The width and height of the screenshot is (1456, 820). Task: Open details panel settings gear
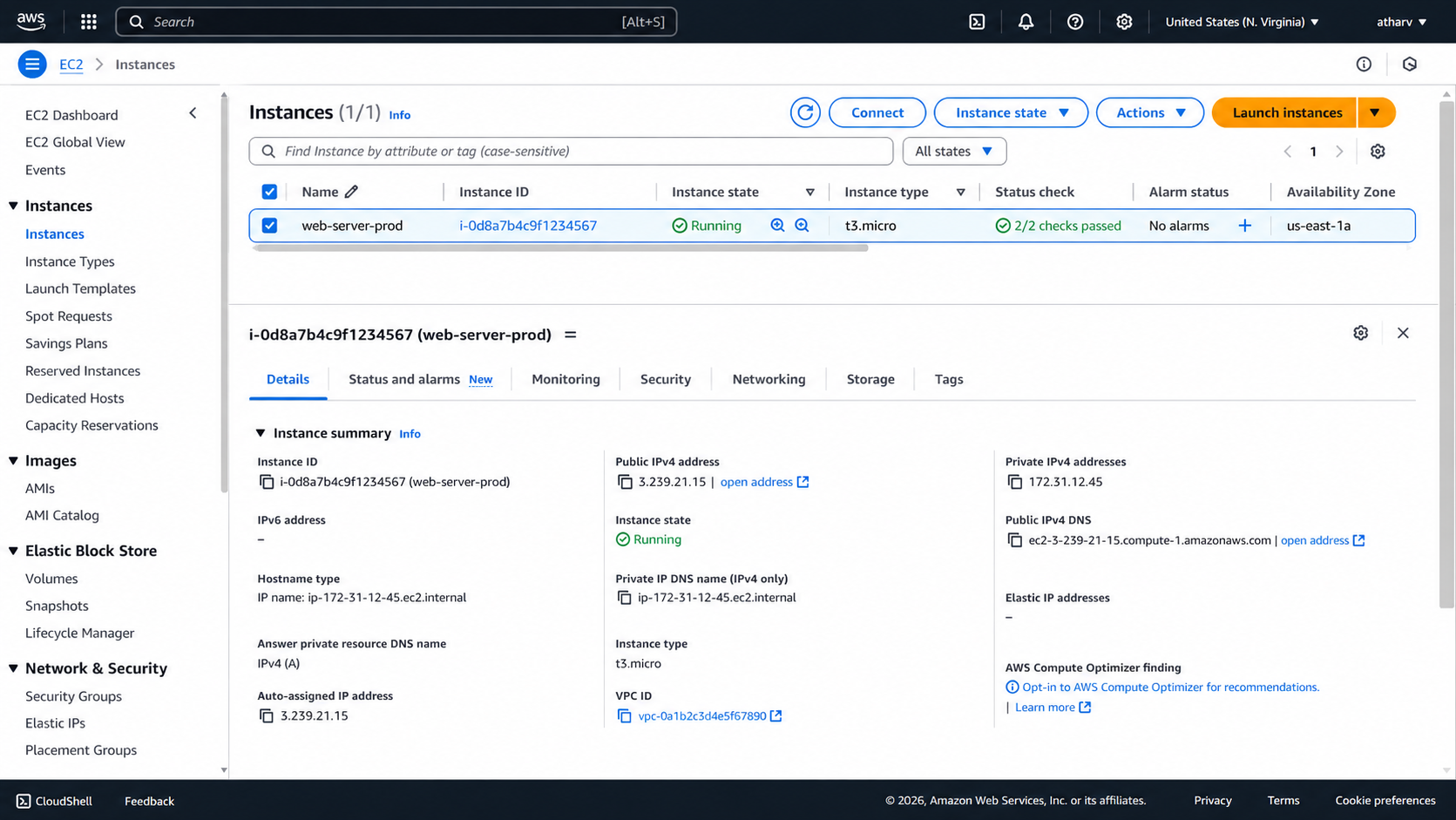(1360, 333)
